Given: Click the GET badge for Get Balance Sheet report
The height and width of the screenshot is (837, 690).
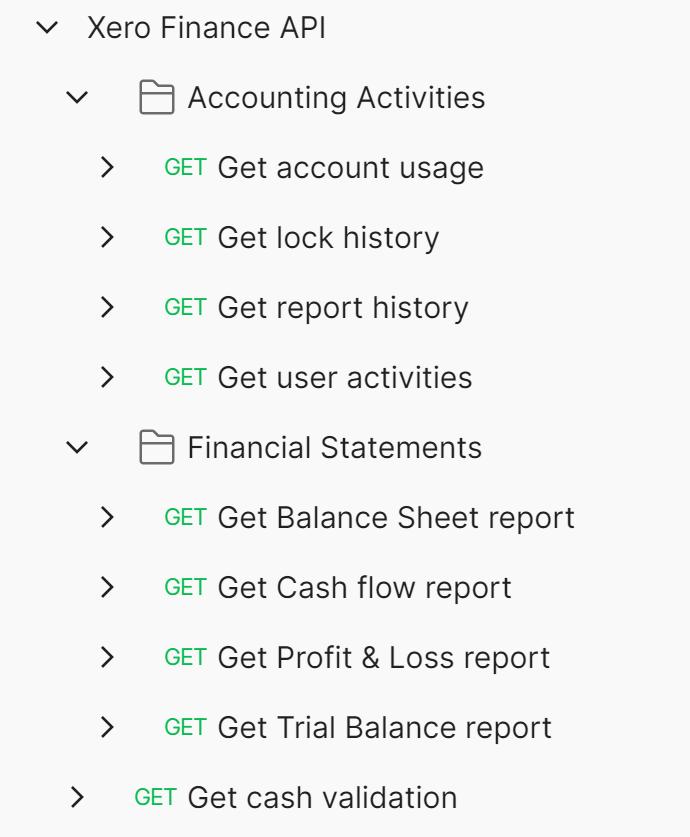Looking at the screenshot, I should tap(185, 517).
